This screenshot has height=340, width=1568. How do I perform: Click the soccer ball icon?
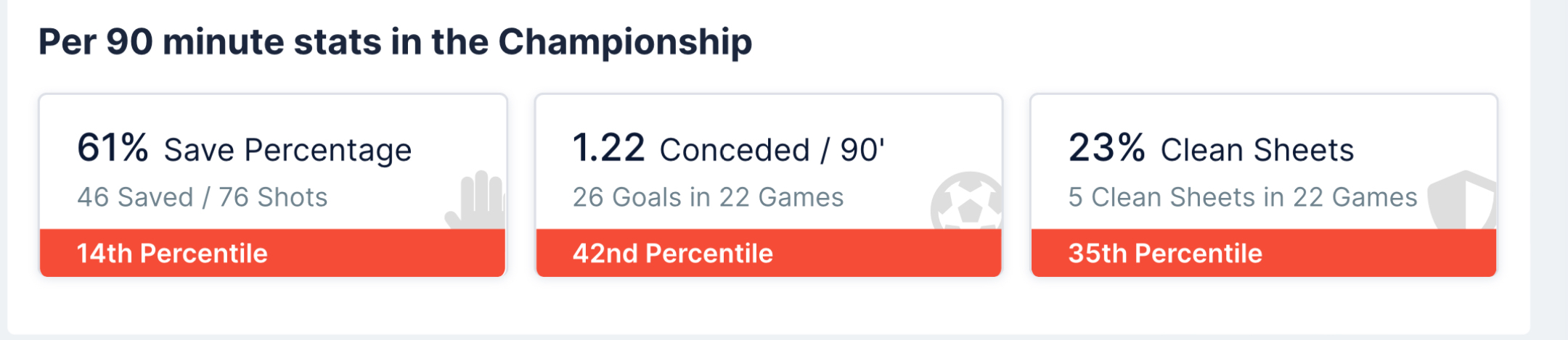tap(967, 202)
